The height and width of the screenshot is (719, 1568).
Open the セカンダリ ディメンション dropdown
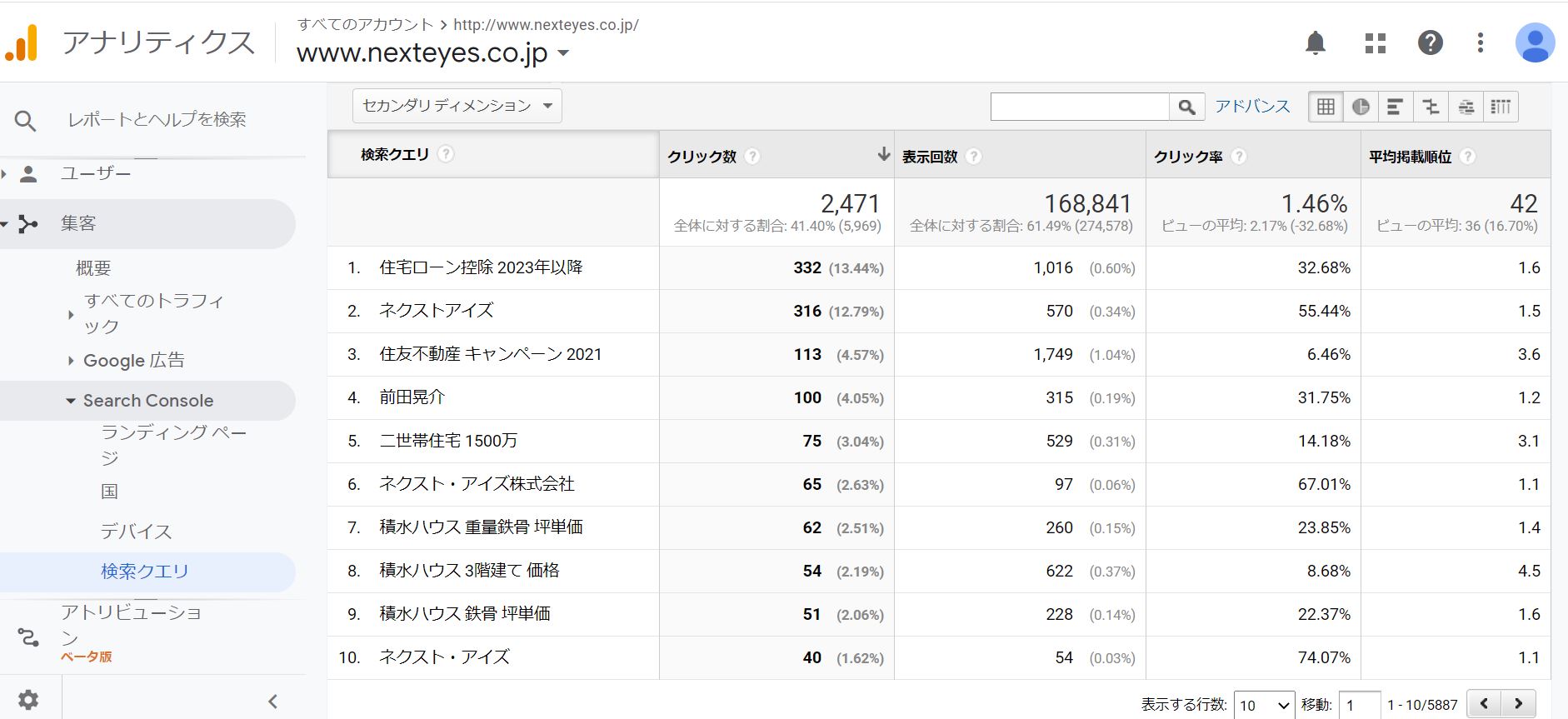(x=457, y=106)
